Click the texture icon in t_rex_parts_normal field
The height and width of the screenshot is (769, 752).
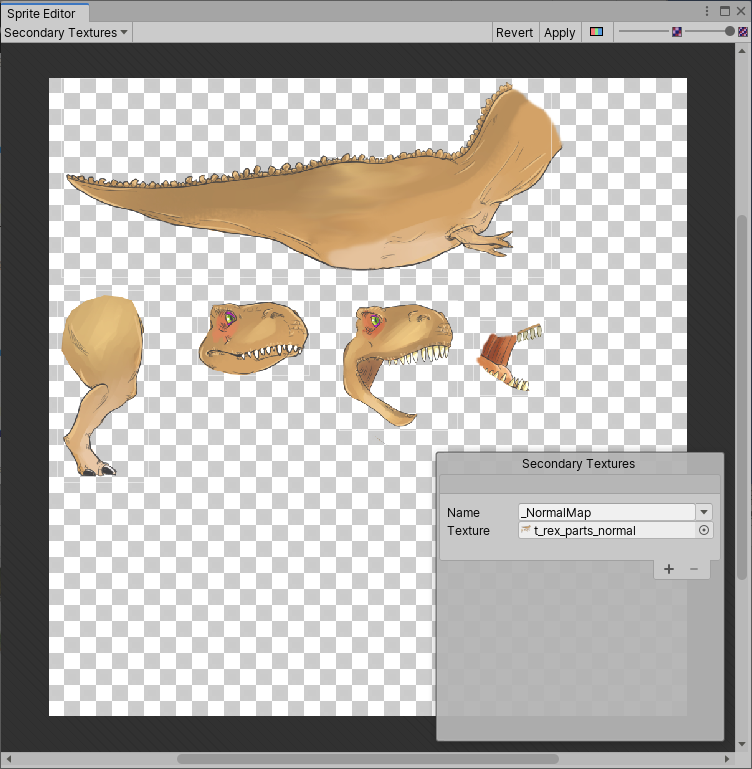(x=526, y=531)
